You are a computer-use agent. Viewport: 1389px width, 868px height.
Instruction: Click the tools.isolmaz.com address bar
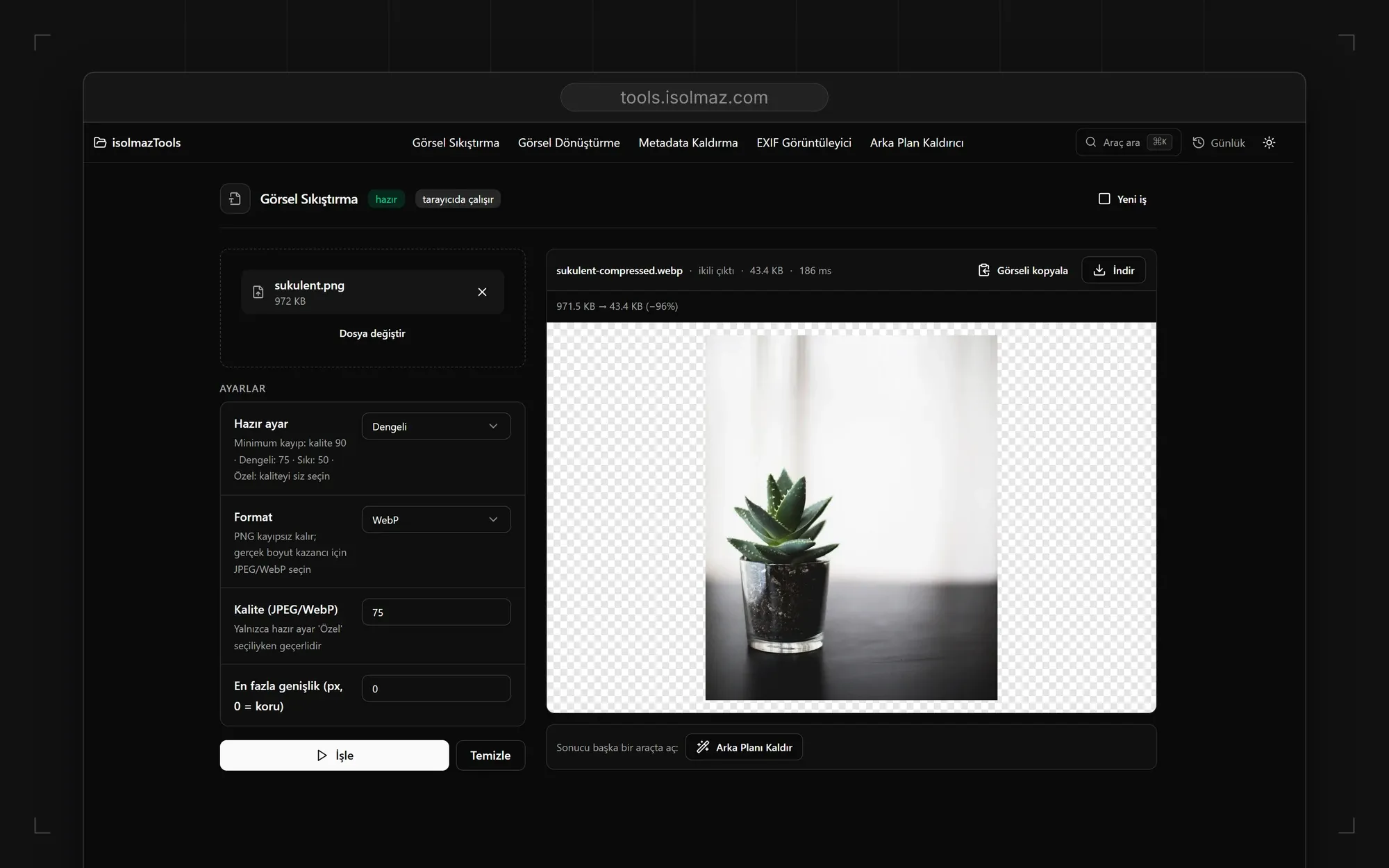pos(694,97)
